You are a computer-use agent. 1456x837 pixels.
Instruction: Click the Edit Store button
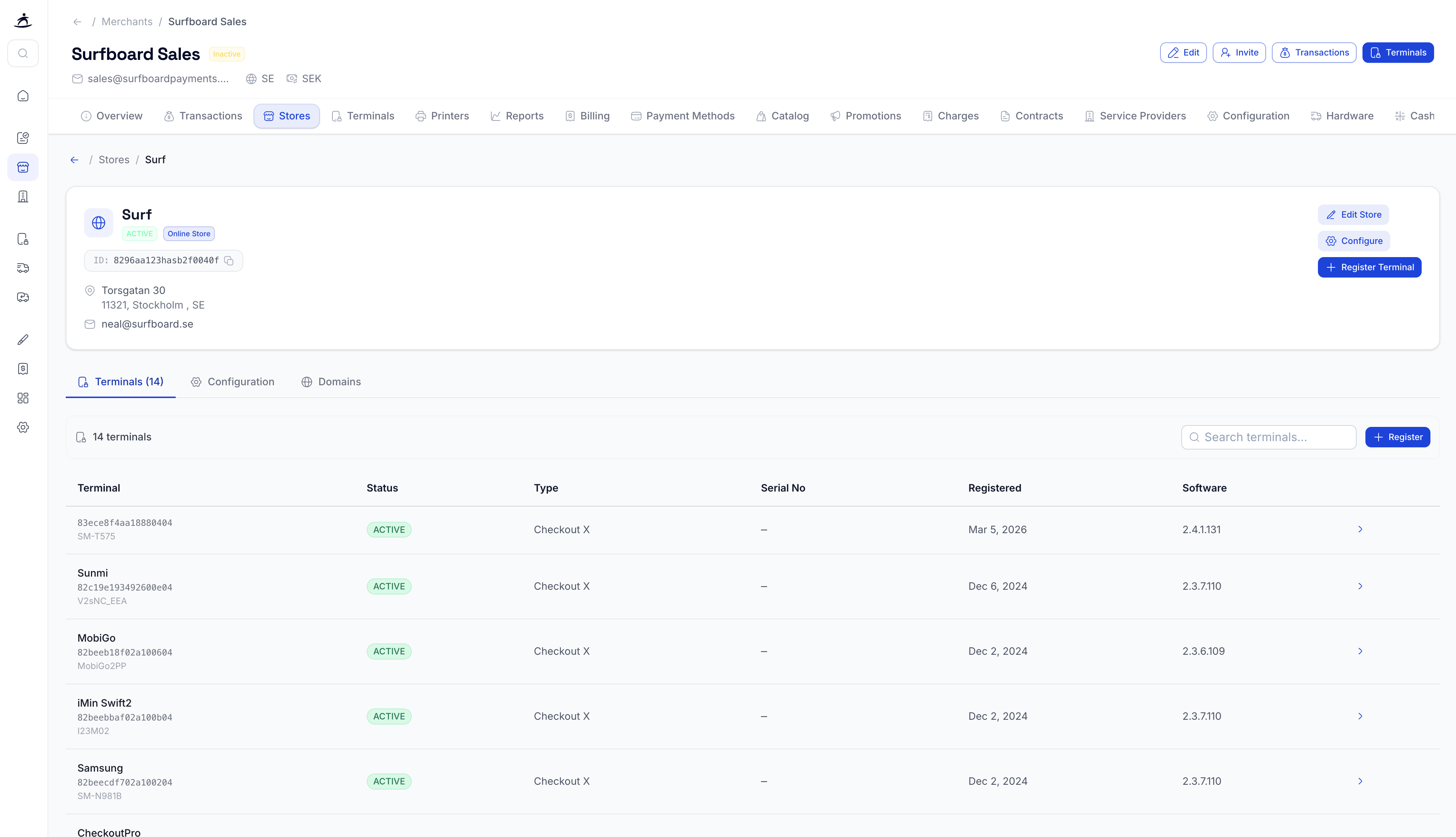pos(1353,214)
